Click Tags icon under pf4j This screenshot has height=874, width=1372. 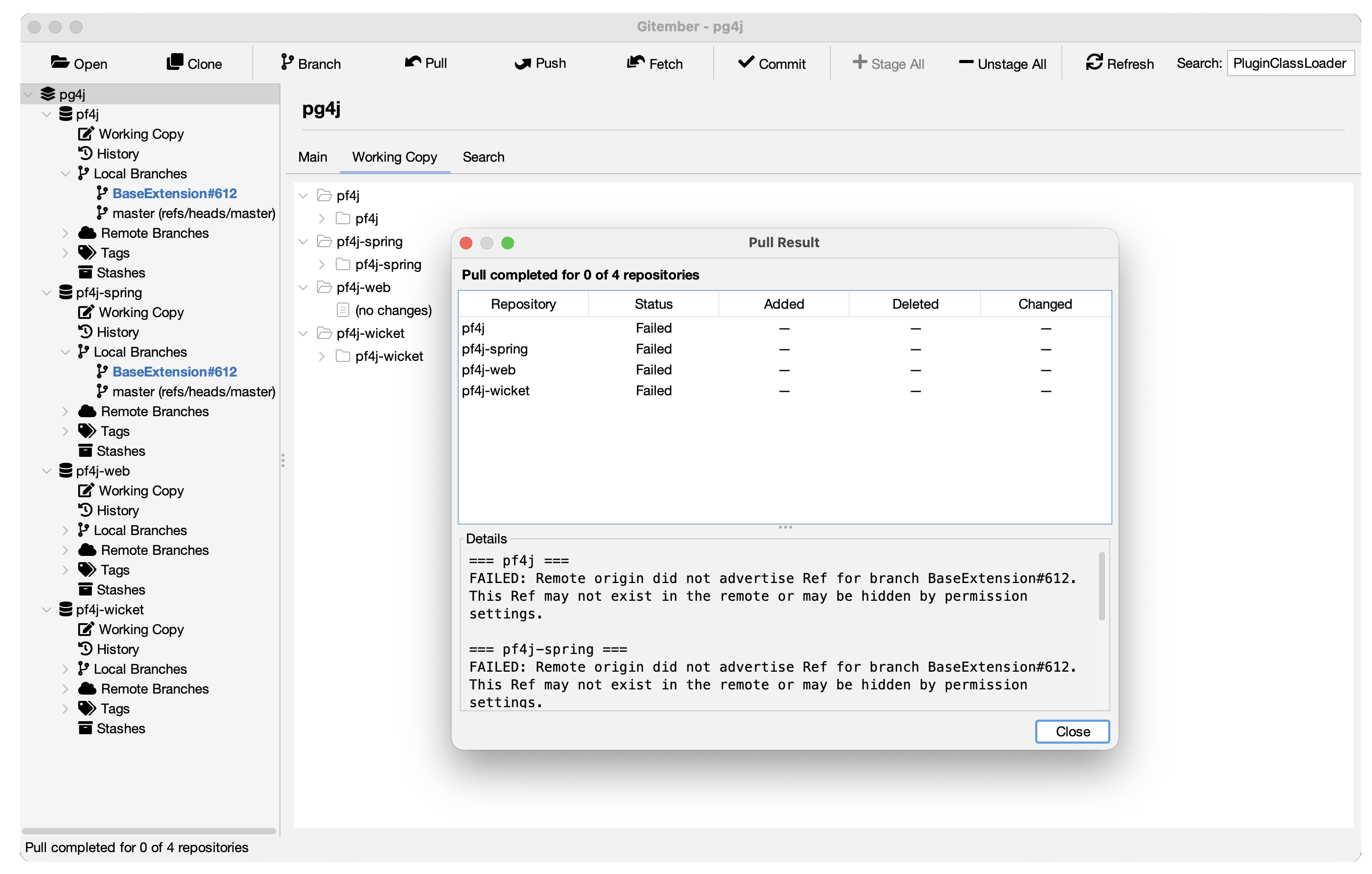(x=87, y=252)
